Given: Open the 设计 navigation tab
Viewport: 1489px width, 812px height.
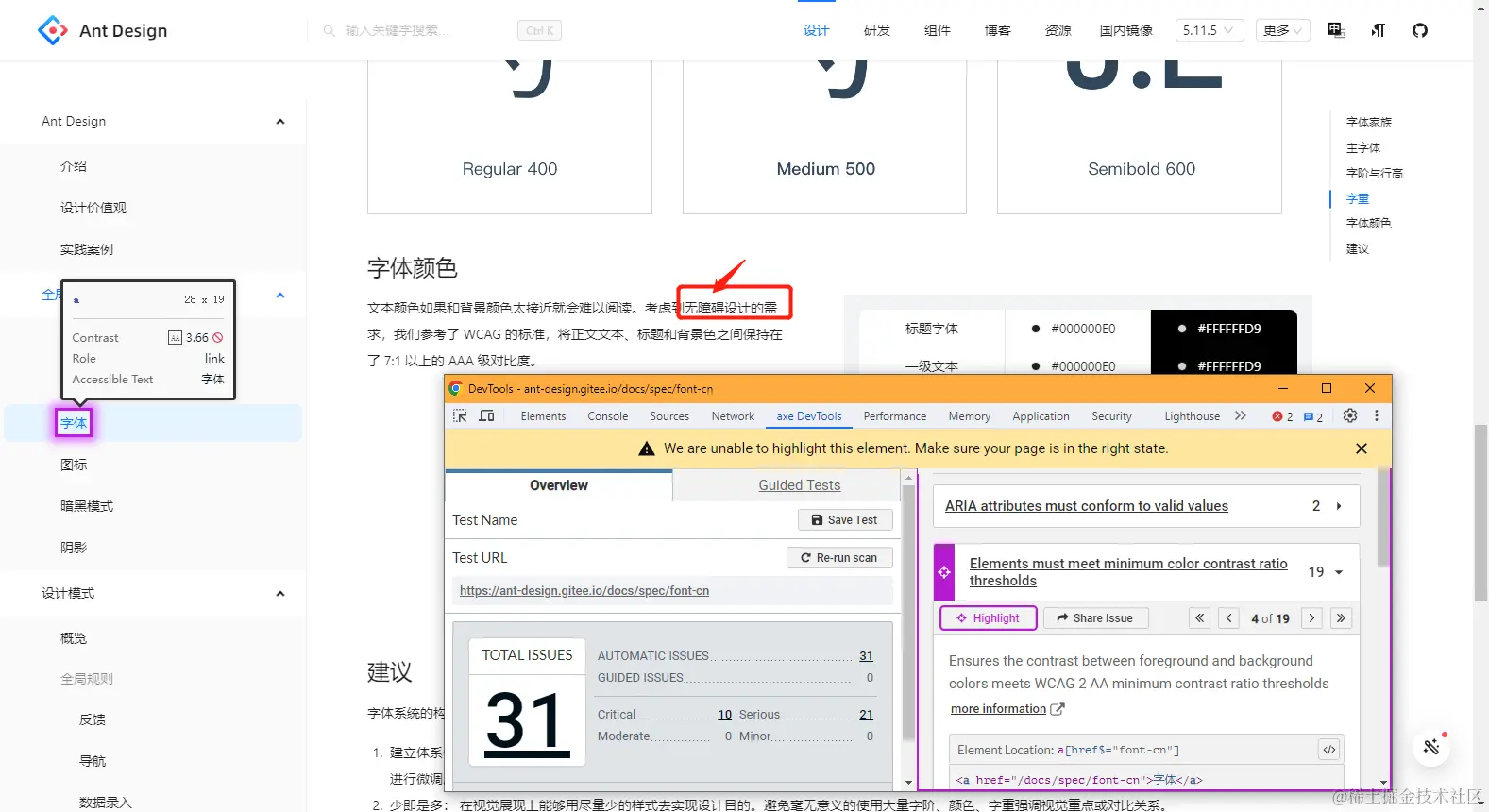Looking at the screenshot, I should pyautogui.click(x=817, y=30).
